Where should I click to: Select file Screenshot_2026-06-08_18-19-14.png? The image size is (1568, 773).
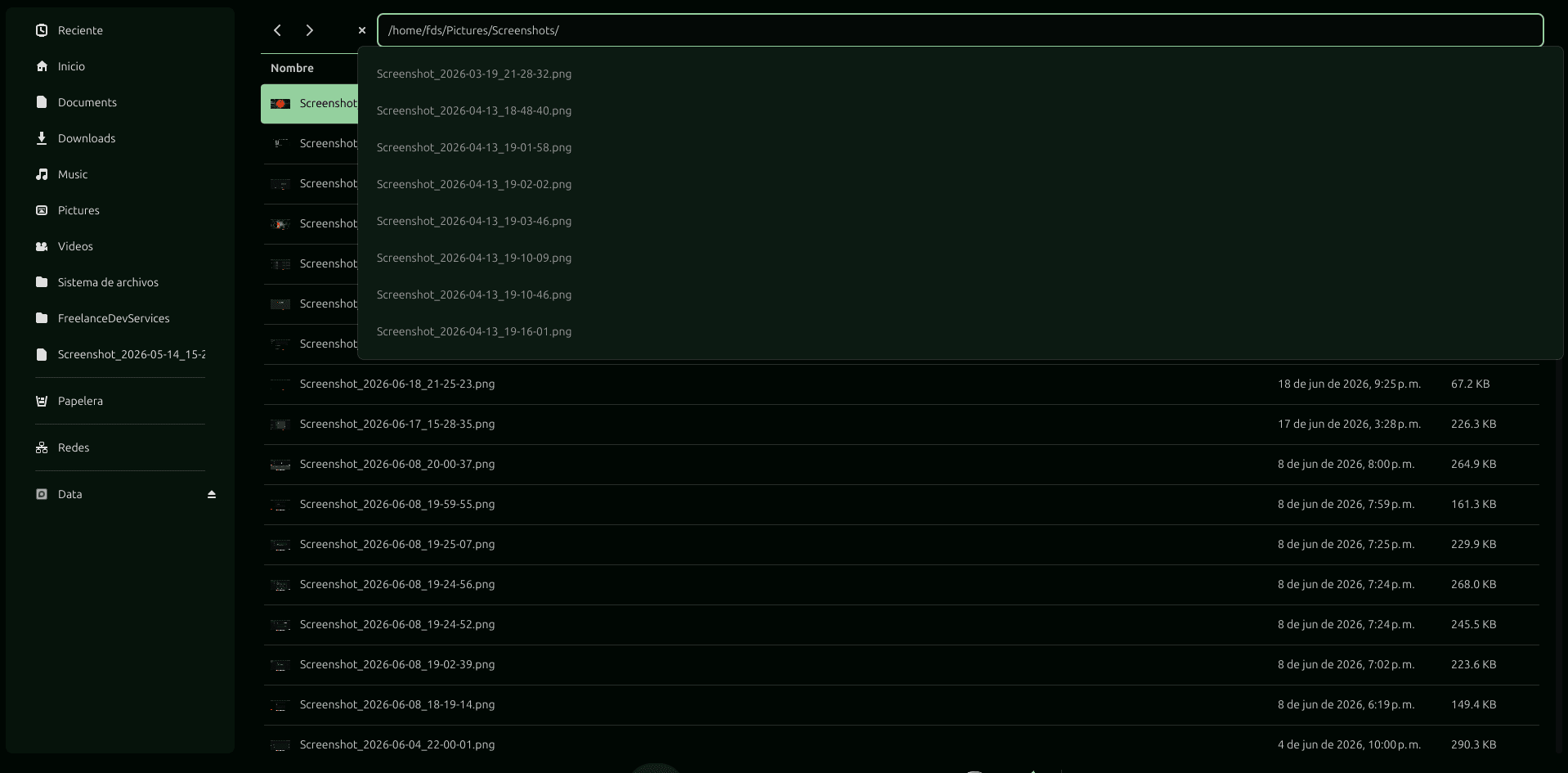(x=901, y=704)
